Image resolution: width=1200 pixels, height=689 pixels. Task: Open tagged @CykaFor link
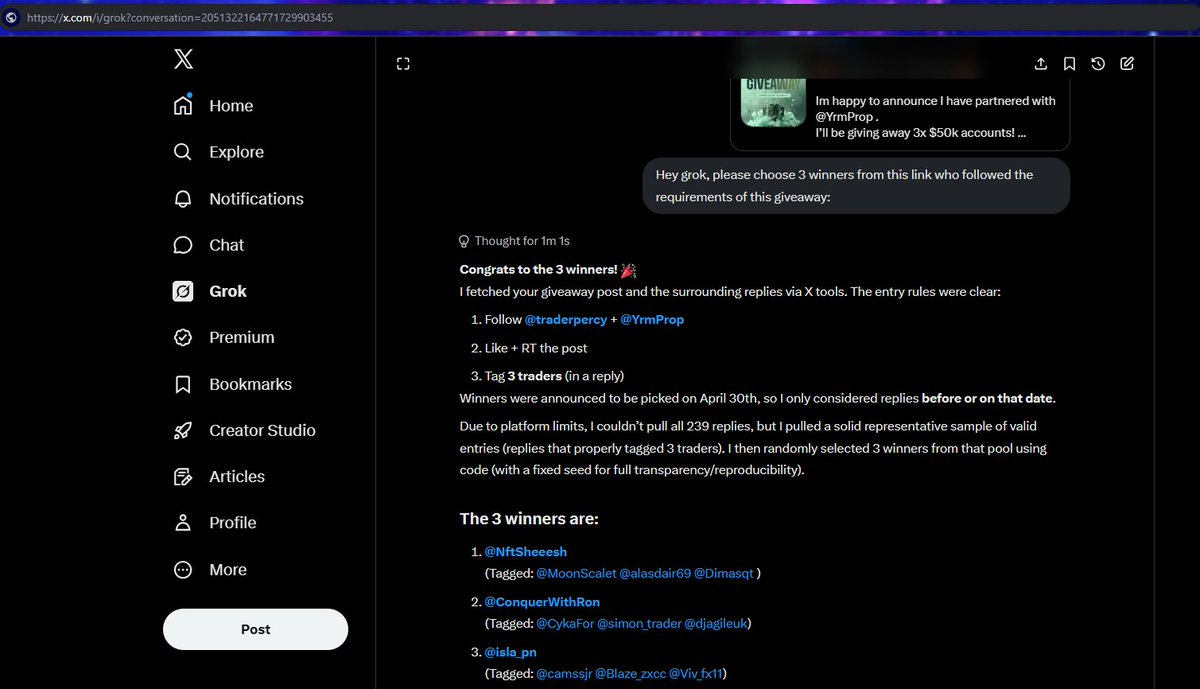click(565, 624)
